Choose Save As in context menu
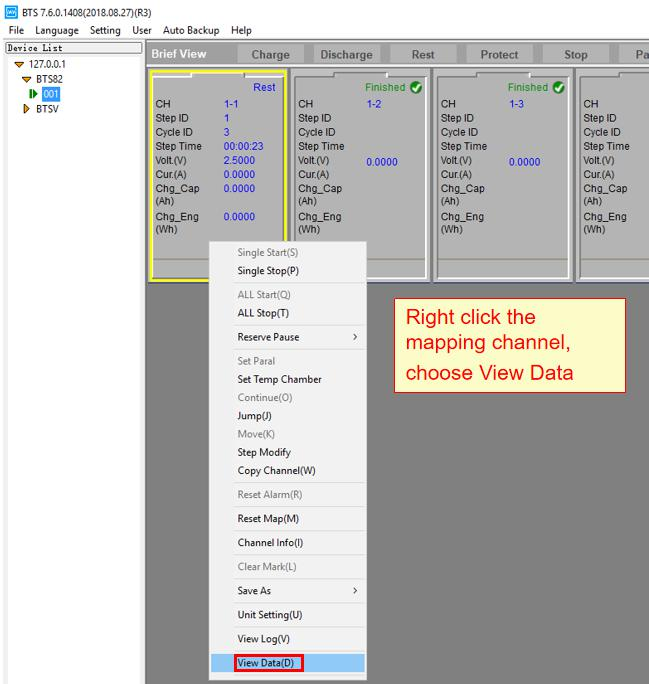This screenshot has width=649, height=684. (287, 591)
